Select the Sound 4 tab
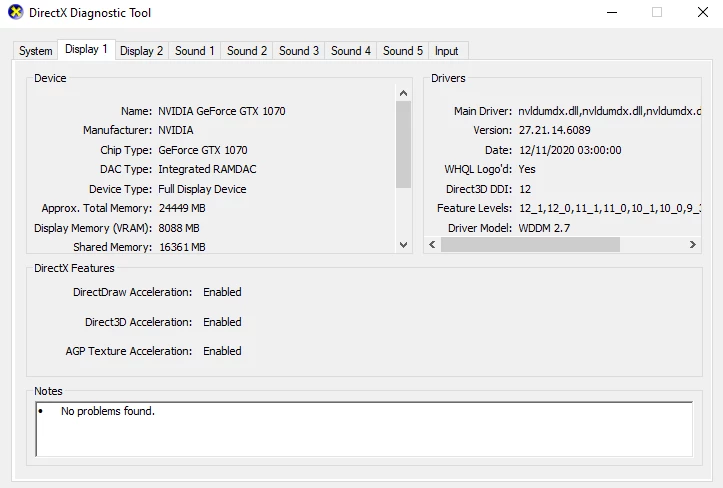Image resolution: width=723 pixels, height=488 pixels. (351, 51)
